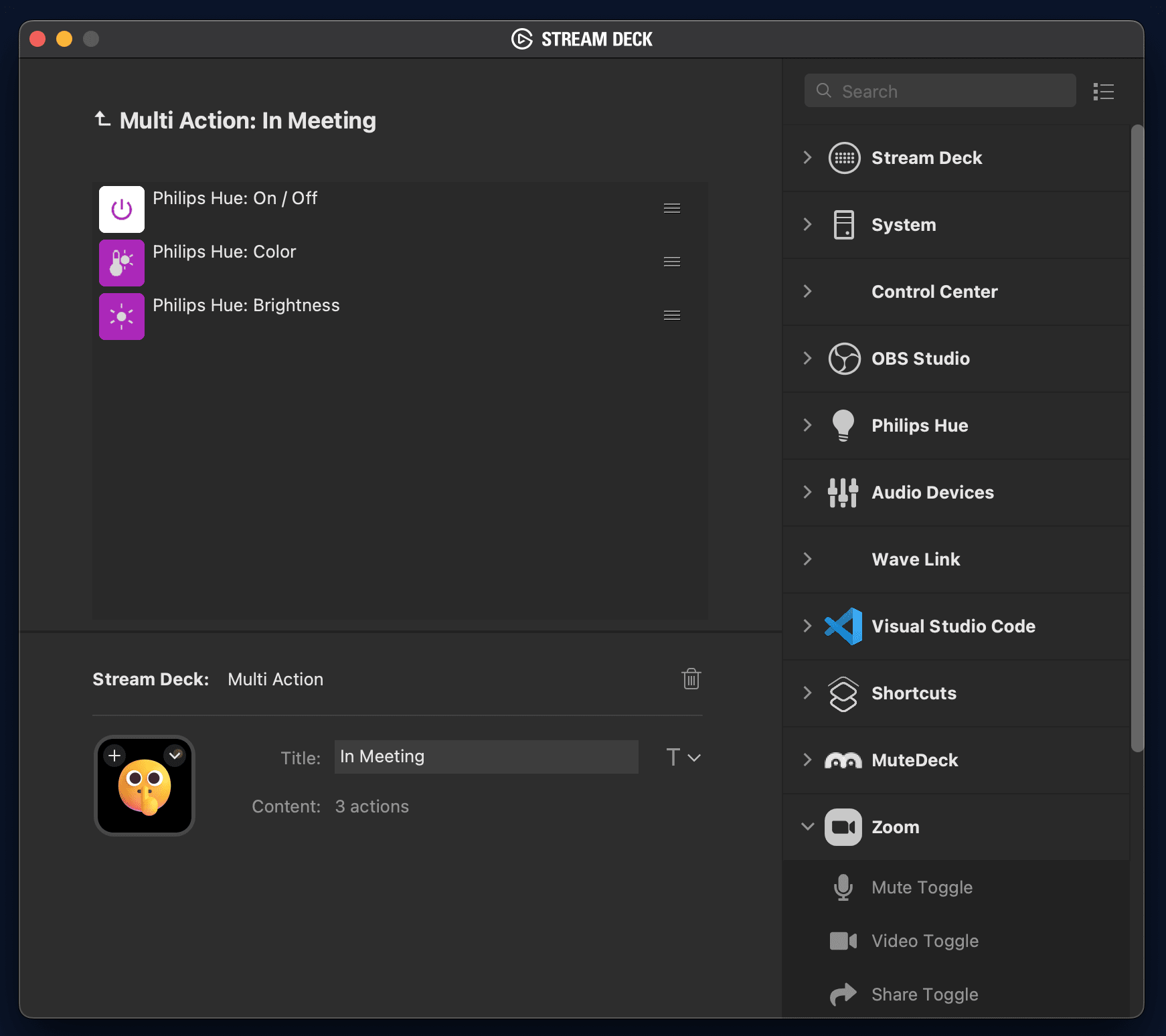Click the Search actions field
This screenshot has height=1036, width=1166.
pos(940,91)
